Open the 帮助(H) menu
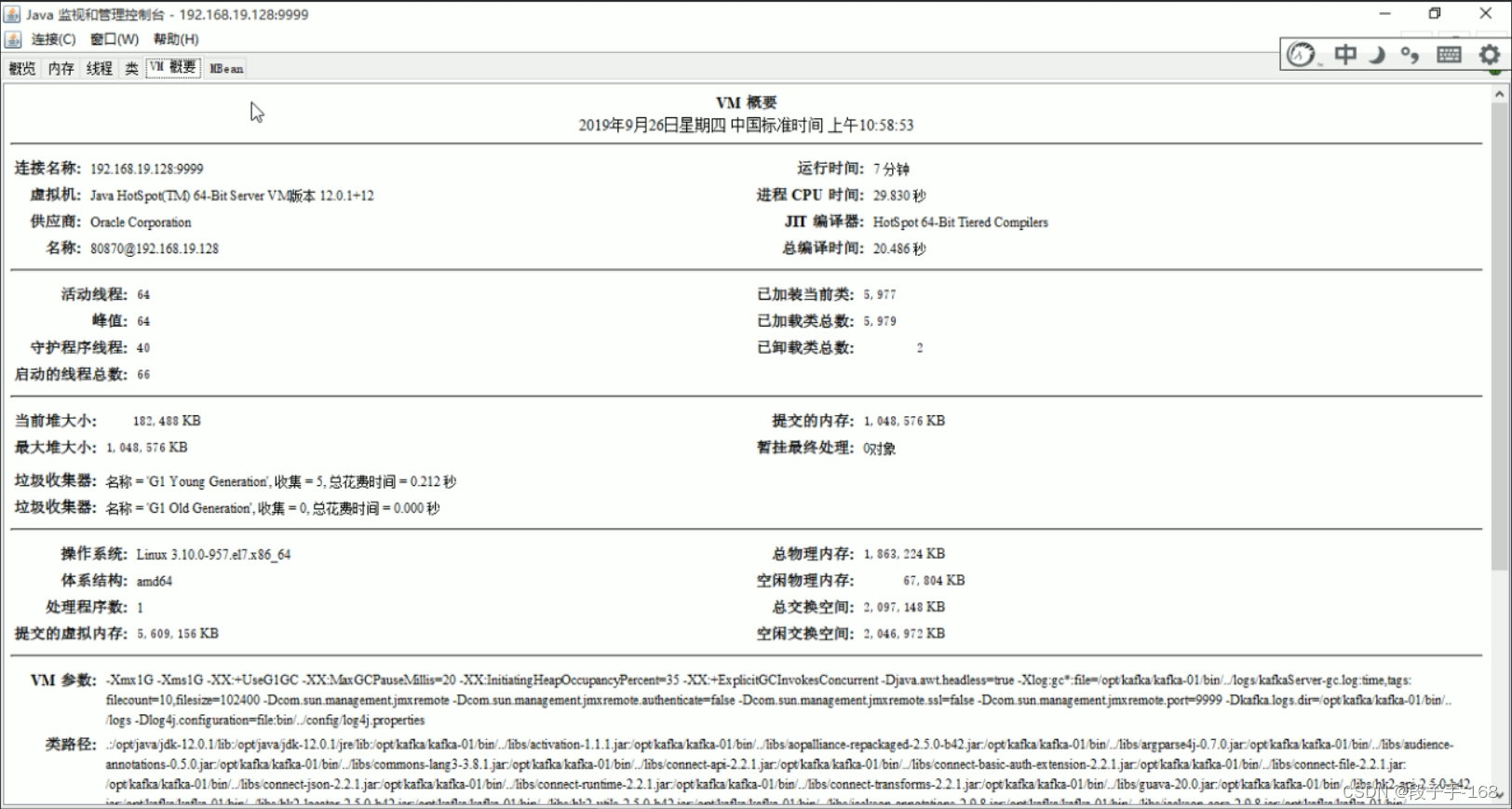1512x809 pixels. [x=176, y=39]
